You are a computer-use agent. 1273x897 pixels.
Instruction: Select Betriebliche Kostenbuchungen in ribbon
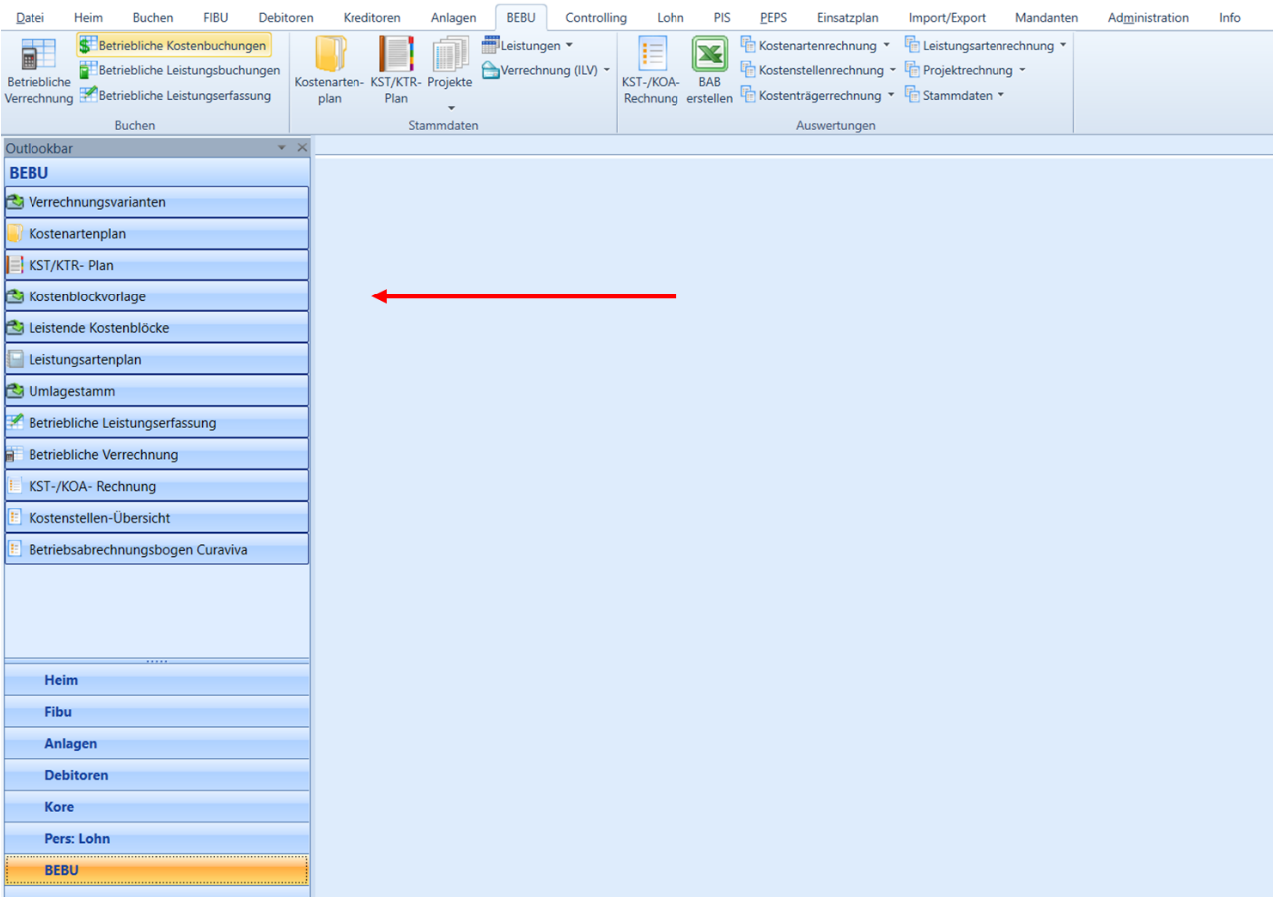(x=173, y=46)
